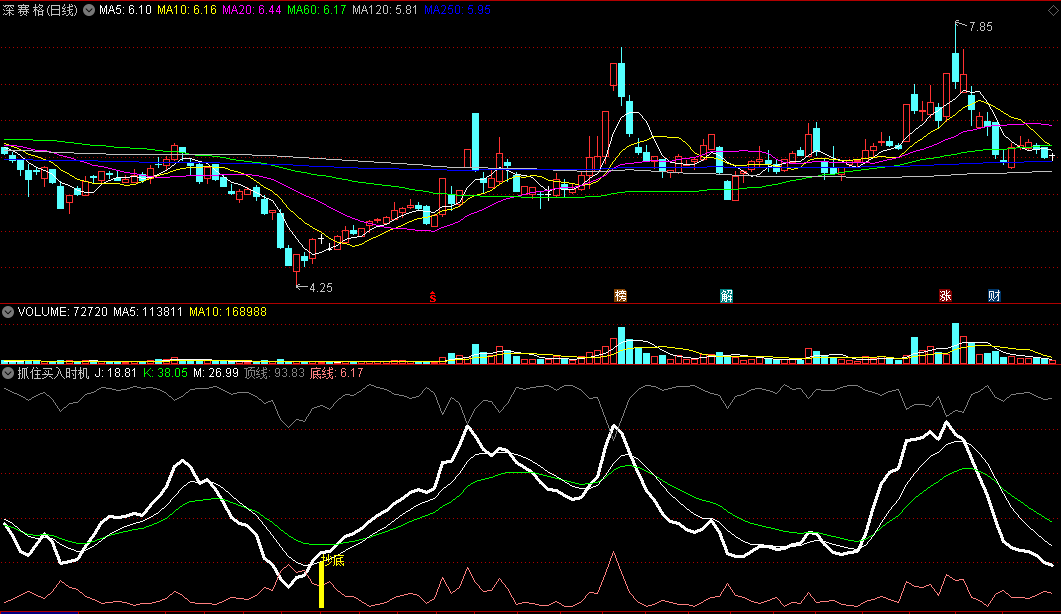Screen dimensions: 1061x614
Task: Click the VOLUME: 72720 label
Action: 62,312
